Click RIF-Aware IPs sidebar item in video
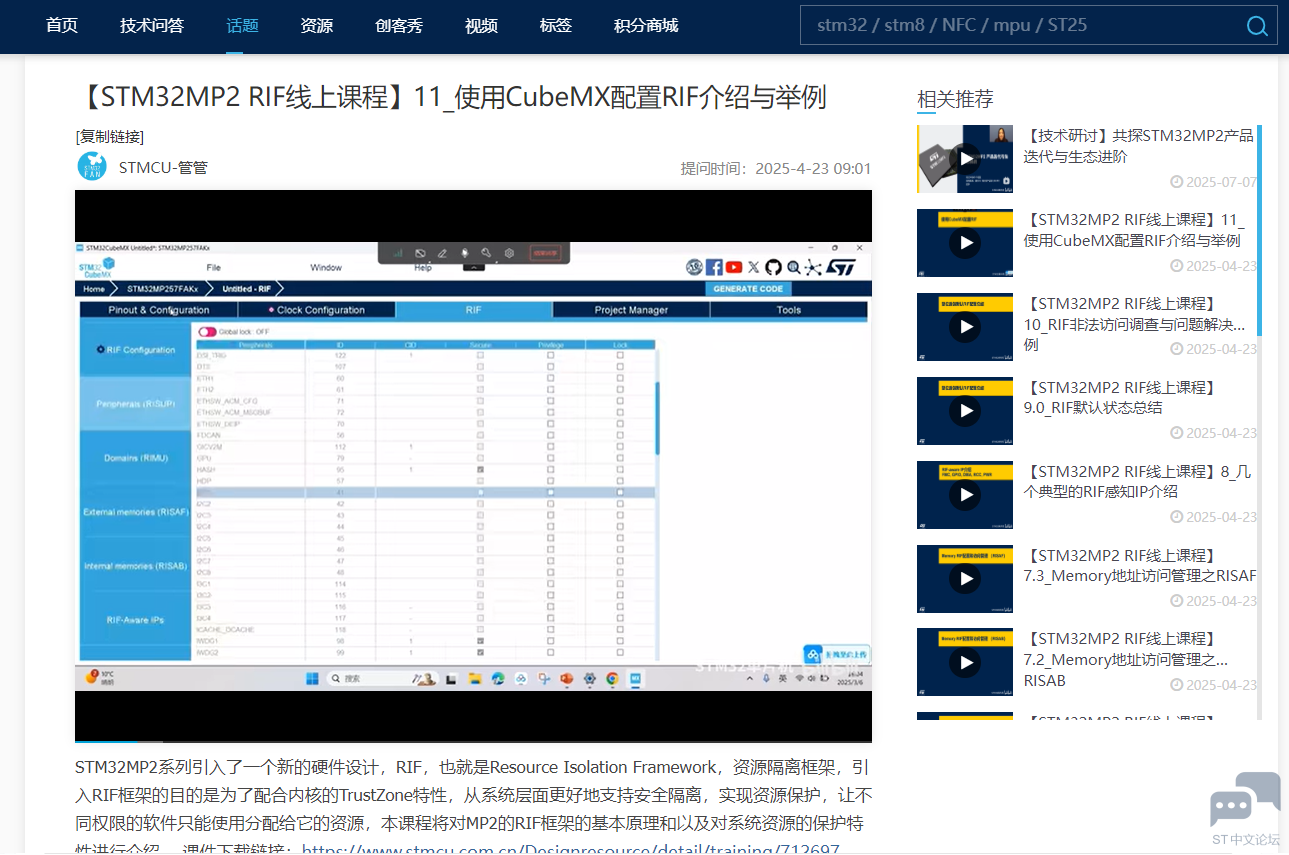Viewport: 1289px width, 855px height. coord(136,620)
